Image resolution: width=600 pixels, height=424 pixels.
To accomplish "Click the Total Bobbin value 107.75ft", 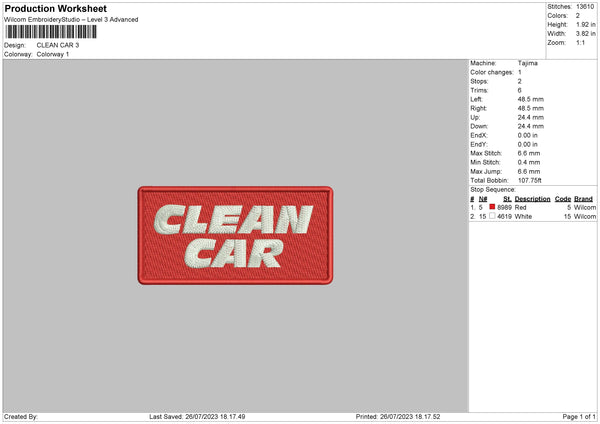I will click(x=530, y=180).
